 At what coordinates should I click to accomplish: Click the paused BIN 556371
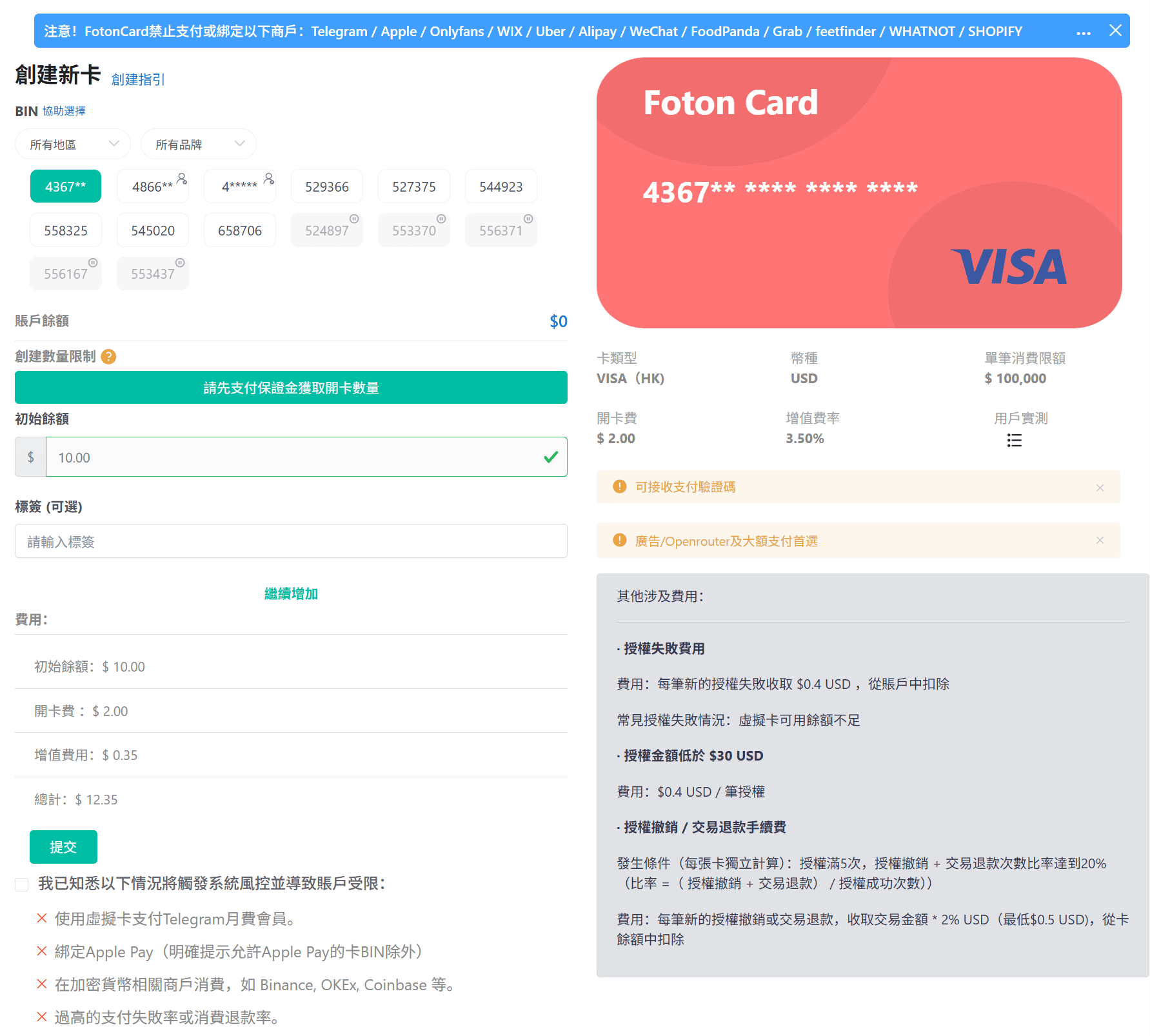pos(501,230)
